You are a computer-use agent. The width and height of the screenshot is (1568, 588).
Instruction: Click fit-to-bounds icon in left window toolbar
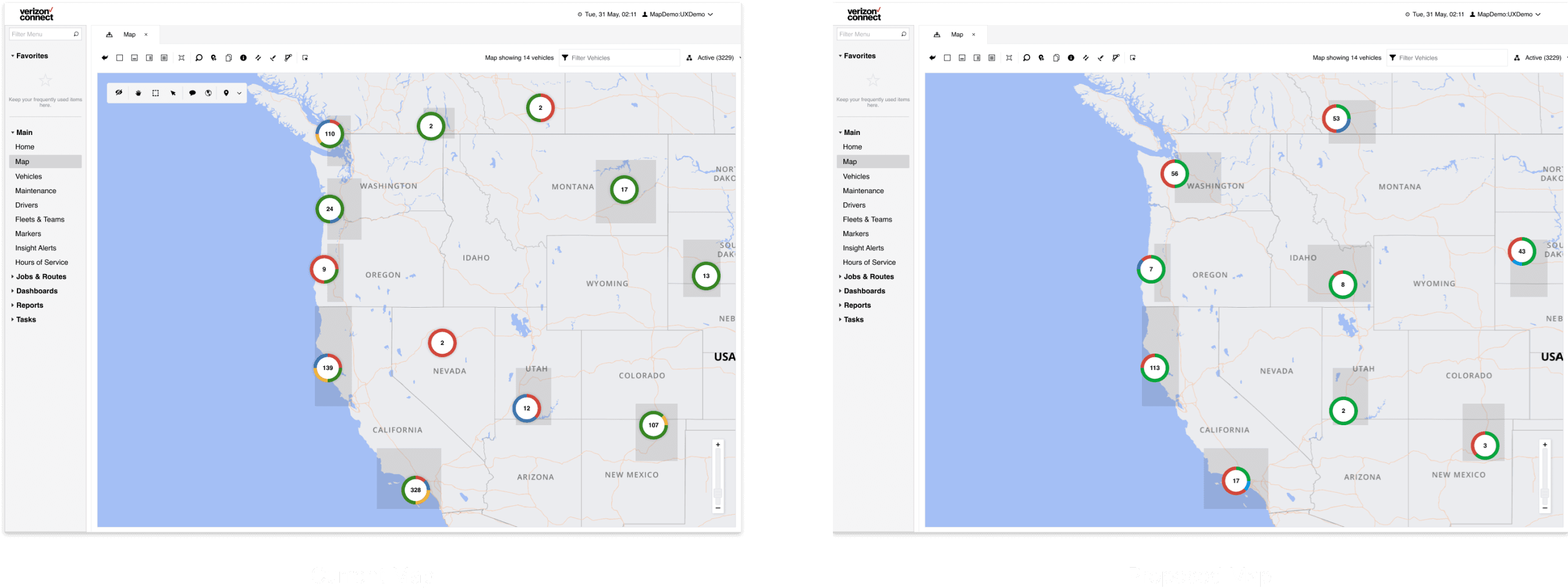click(x=182, y=58)
